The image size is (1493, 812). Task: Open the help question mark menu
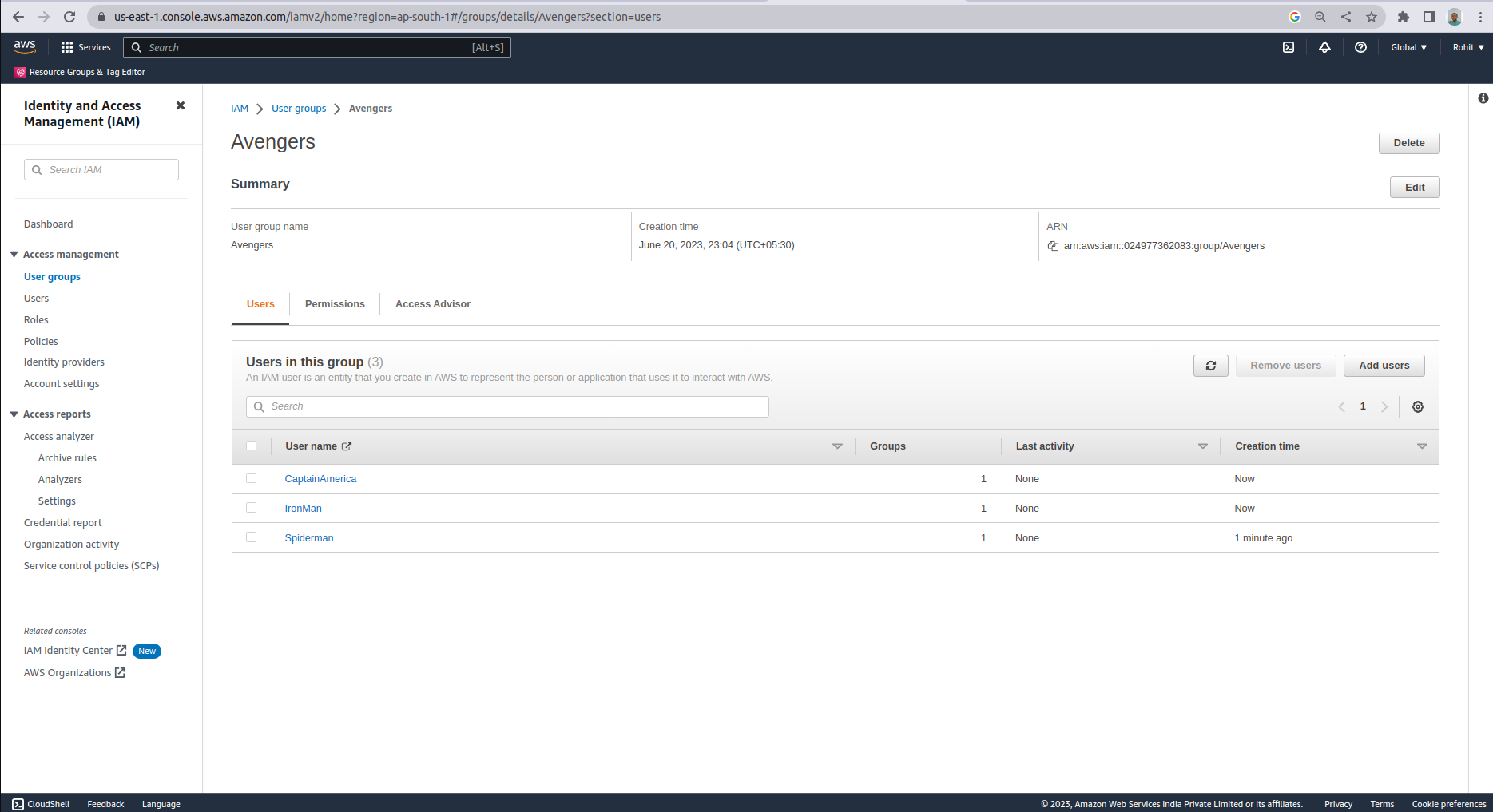click(1360, 47)
